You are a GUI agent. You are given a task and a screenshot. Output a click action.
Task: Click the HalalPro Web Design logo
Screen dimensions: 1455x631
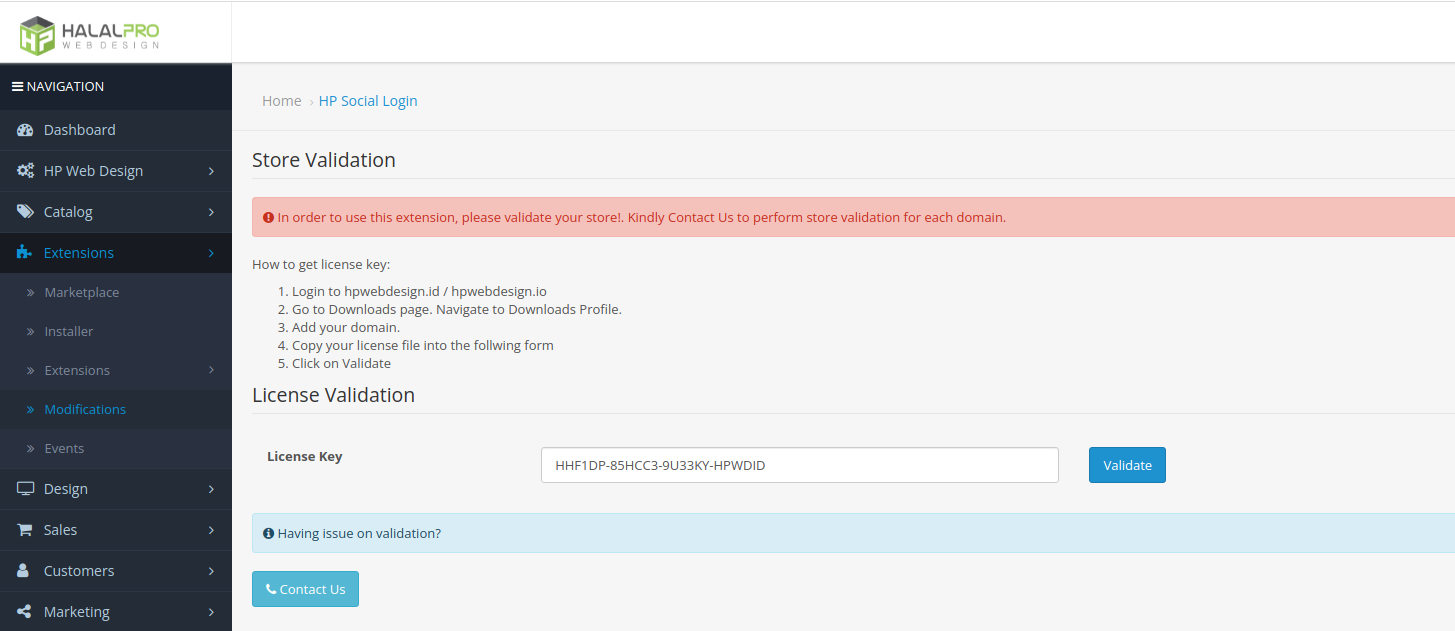pos(89,34)
